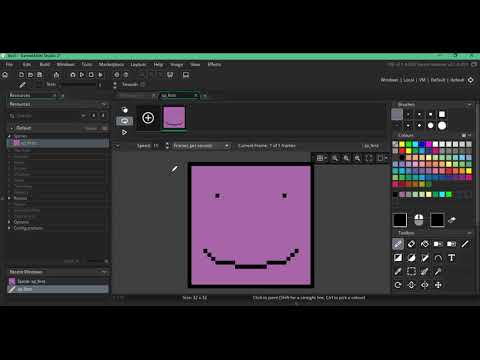Select the Line tool in the Toolbox
This screenshot has width=480, height=360.
465,244
